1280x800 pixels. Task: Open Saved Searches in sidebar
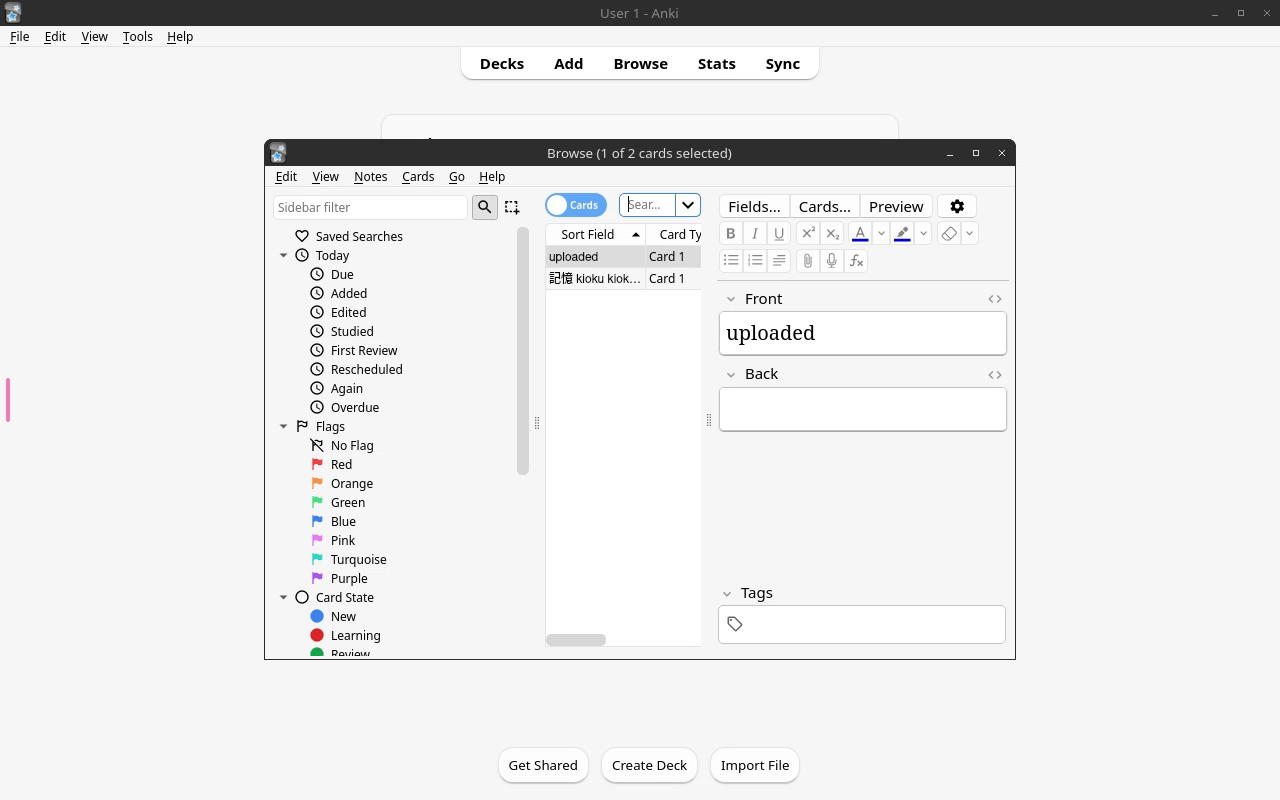pyautogui.click(x=359, y=236)
